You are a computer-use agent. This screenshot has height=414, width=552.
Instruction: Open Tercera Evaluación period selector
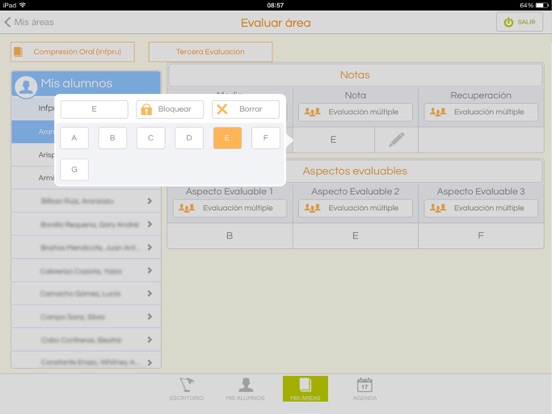coord(211,52)
